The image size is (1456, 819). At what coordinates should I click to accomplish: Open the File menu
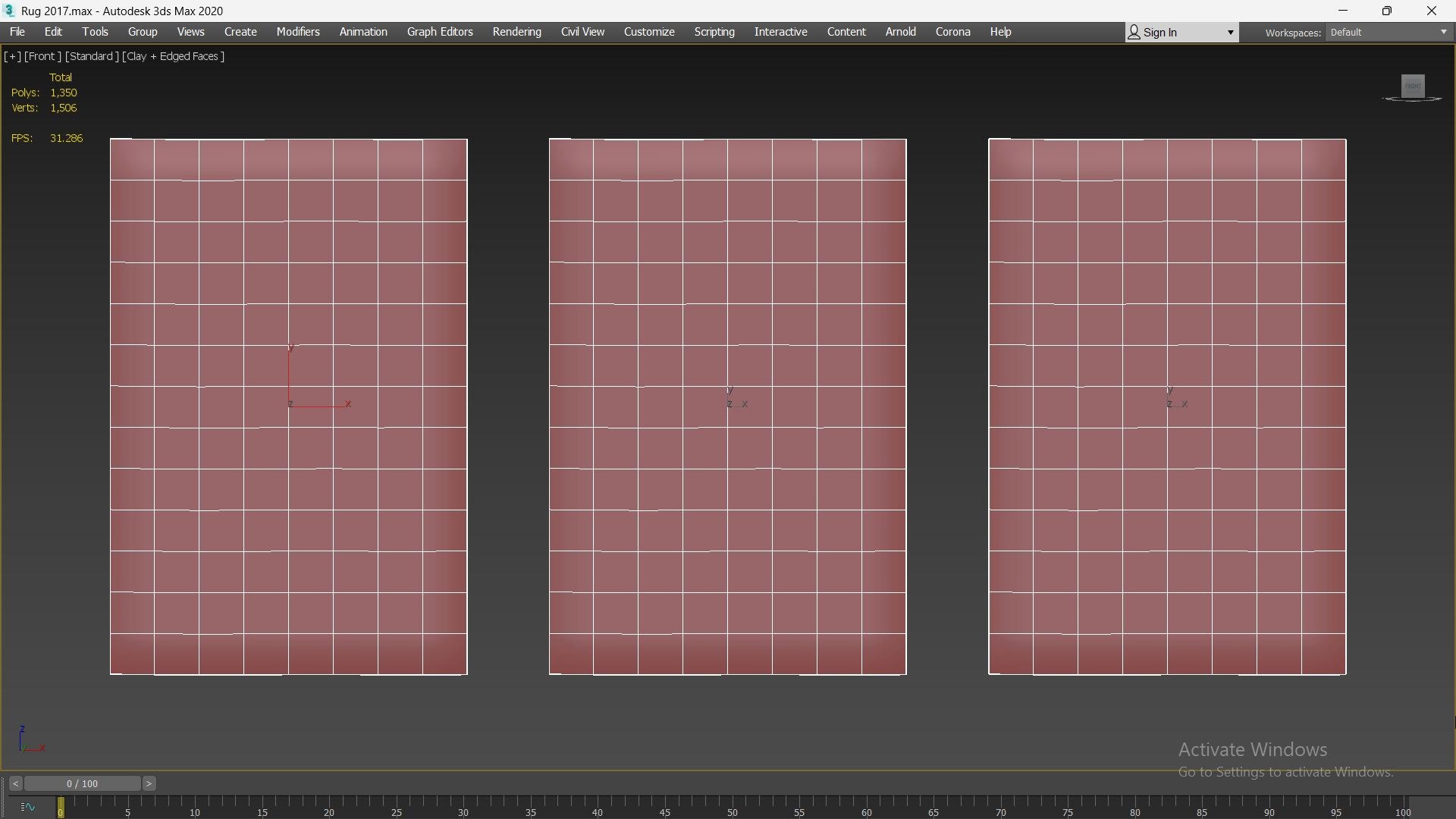[x=17, y=32]
